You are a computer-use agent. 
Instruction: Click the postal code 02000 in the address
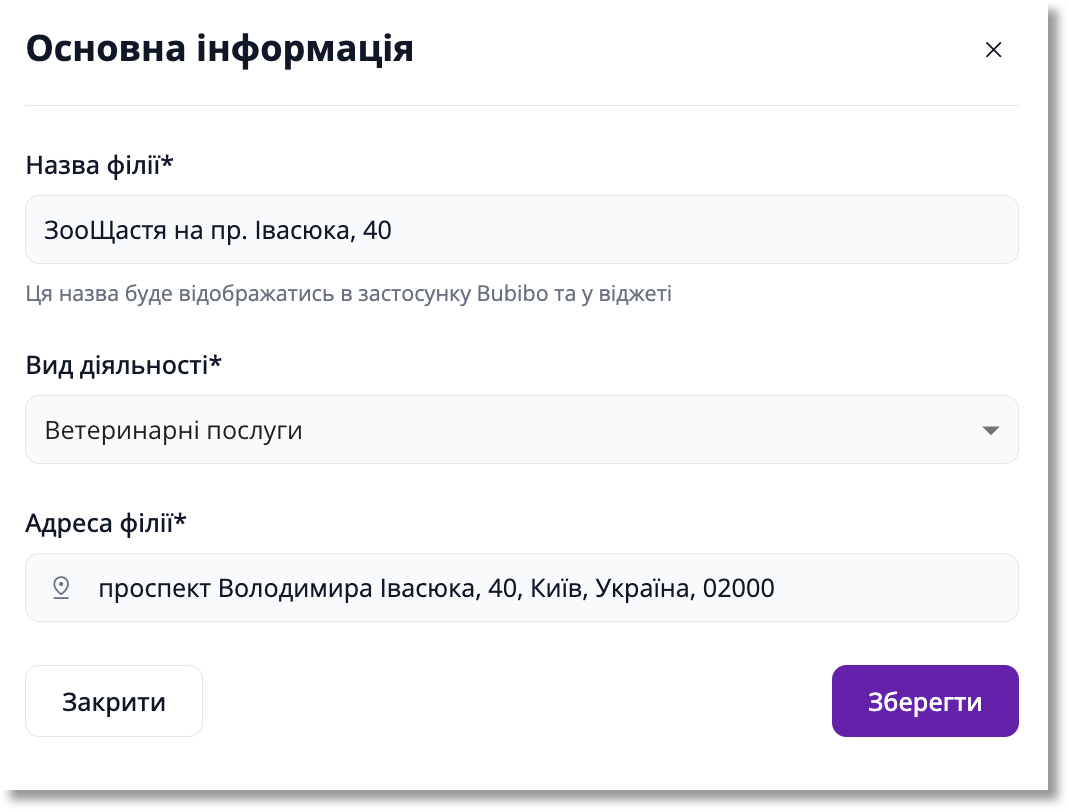pos(738,588)
